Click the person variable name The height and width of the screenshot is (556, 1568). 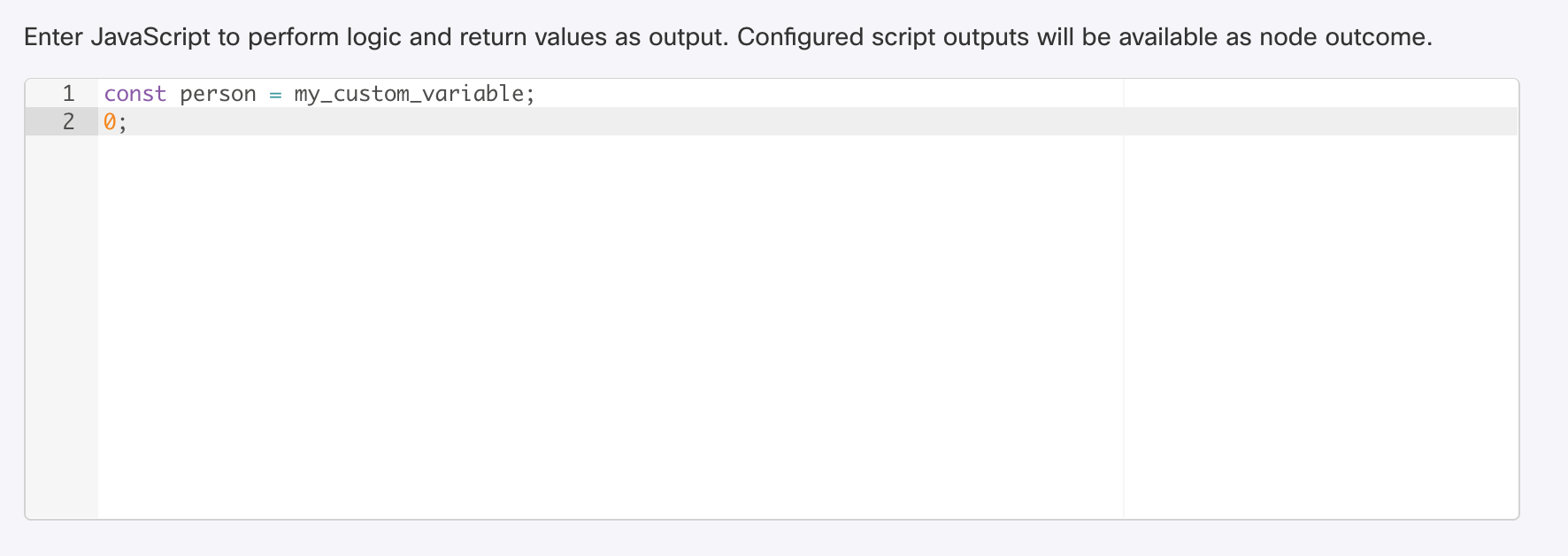[x=218, y=94]
